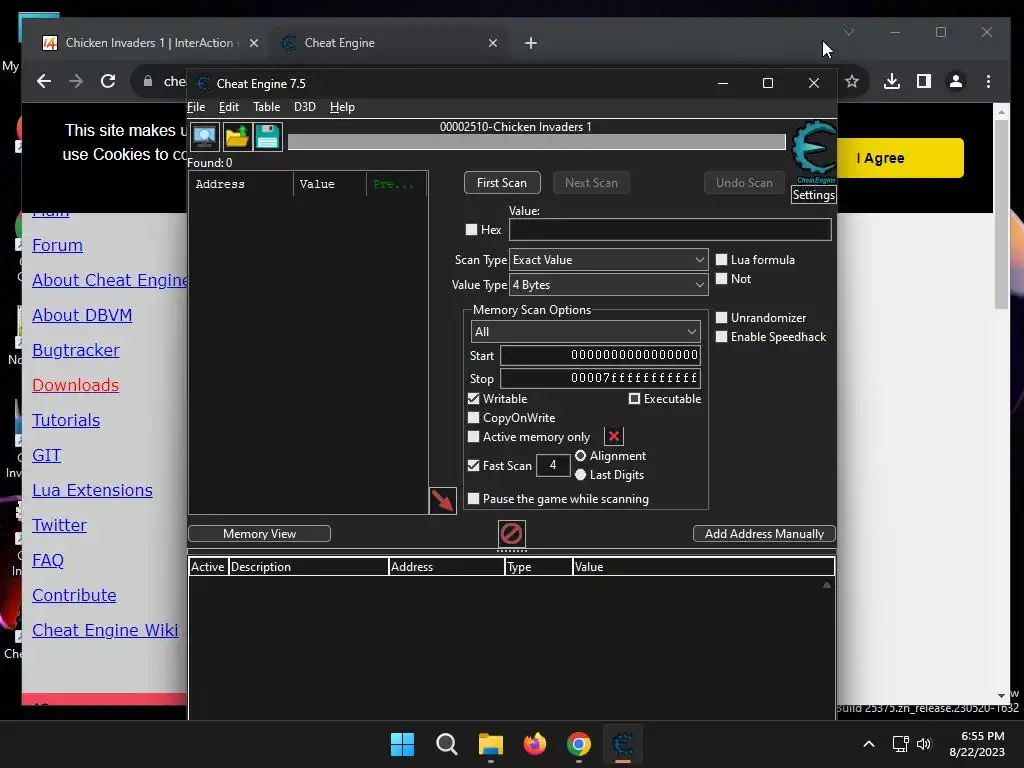The width and height of the screenshot is (1024, 768).
Task: Switch to the Chicken Invaders 1 browser tab
Action: tap(150, 43)
